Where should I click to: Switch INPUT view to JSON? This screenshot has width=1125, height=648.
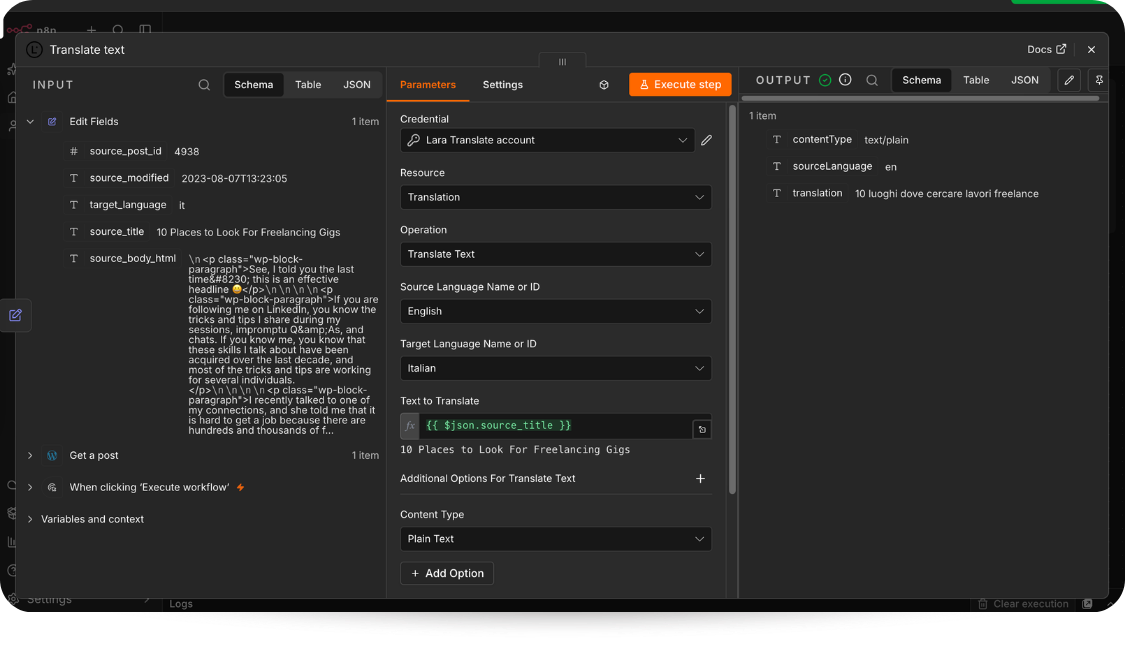357,85
